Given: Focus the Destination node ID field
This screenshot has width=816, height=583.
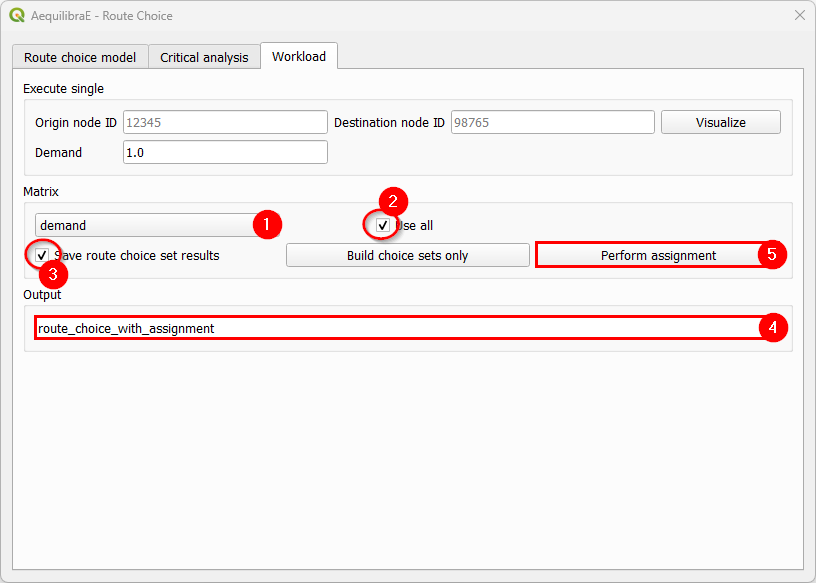Looking at the screenshot, I should [x=552, y=122].
